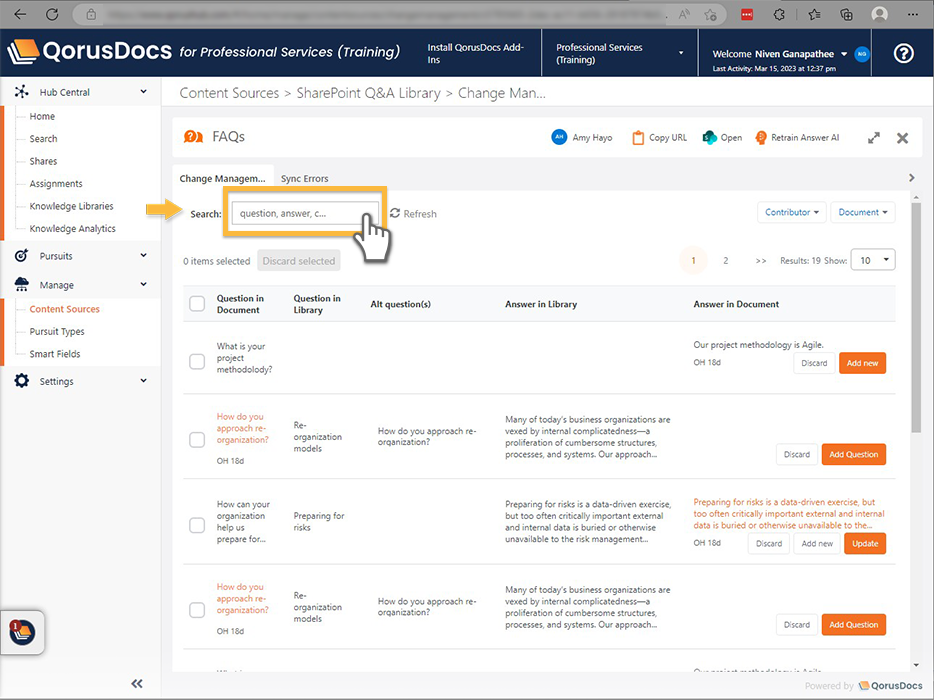Click the Content Sources breadcrumb link
Image resolution: width=934 pixels, height=700 pixels.
pyautogui.click(x=229, y=93)
